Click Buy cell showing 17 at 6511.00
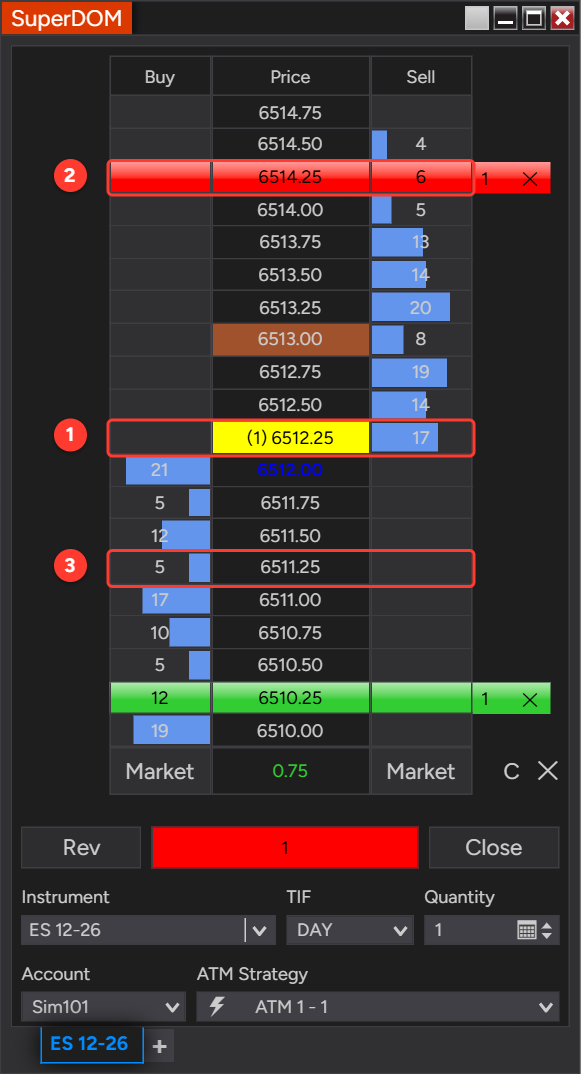The image size is (581, 1074). tap(160, 601)
